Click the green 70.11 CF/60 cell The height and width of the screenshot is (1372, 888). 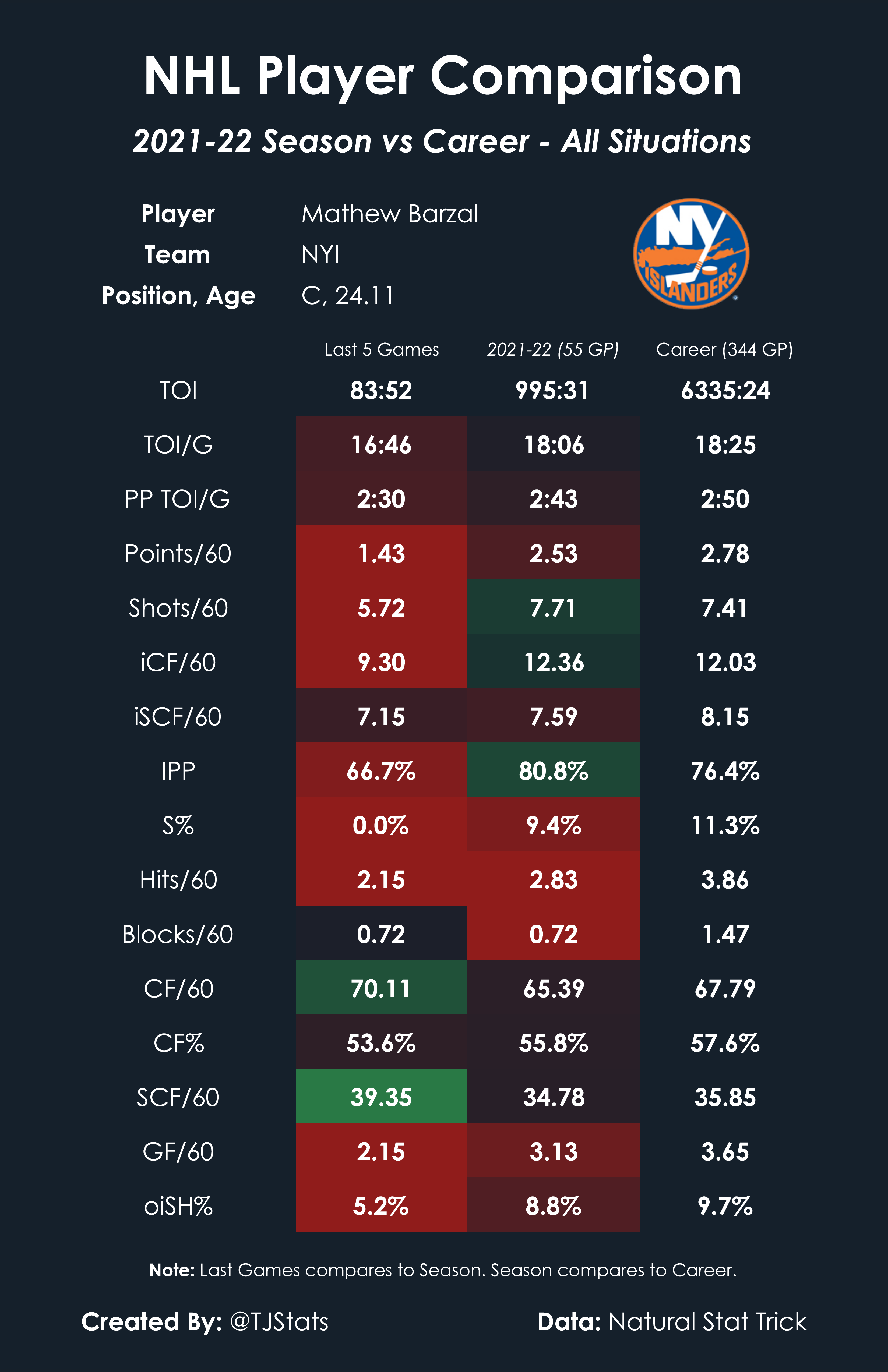(381, 988)
